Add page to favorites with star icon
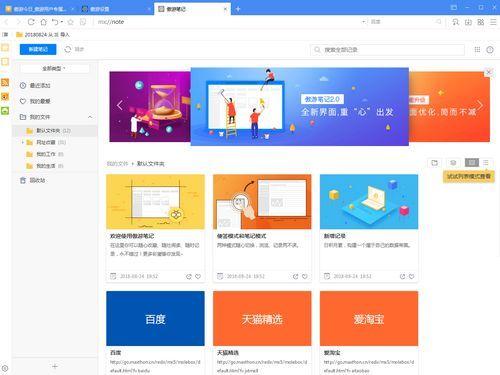Image resolution: width=500 pixels, height=375 pixels. point(71,22)
